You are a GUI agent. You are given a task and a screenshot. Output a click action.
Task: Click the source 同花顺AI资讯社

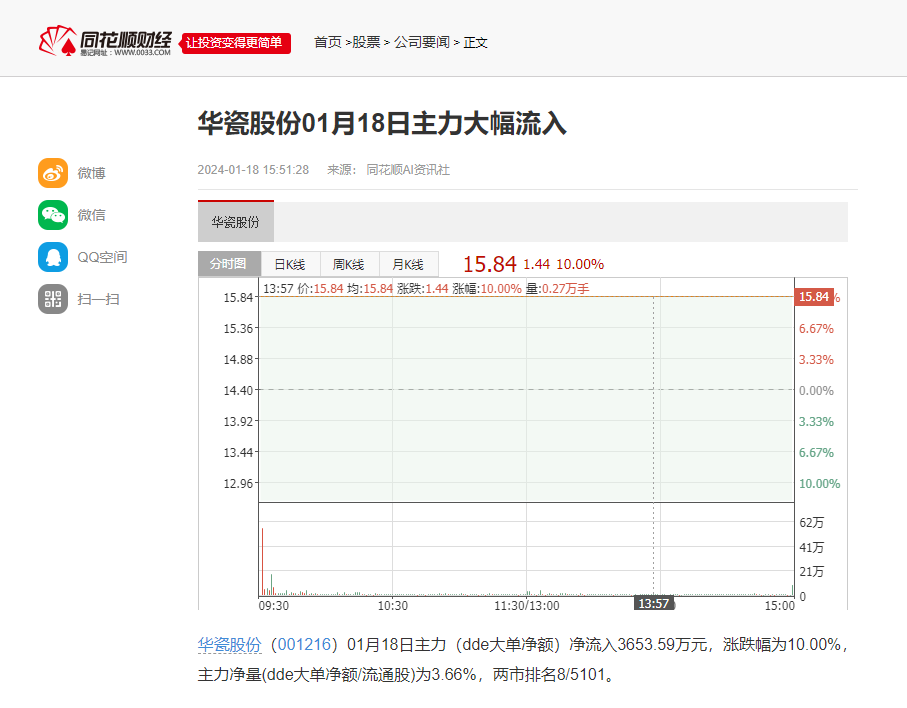(408, 169)
